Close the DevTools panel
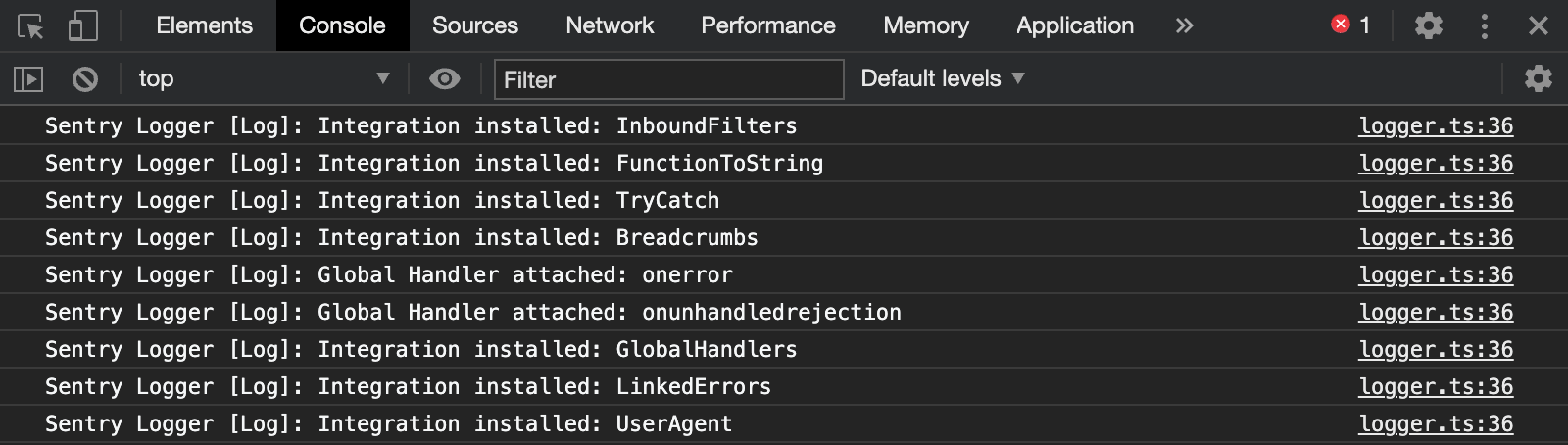1568x445 pixels. tap(1539, 25)
